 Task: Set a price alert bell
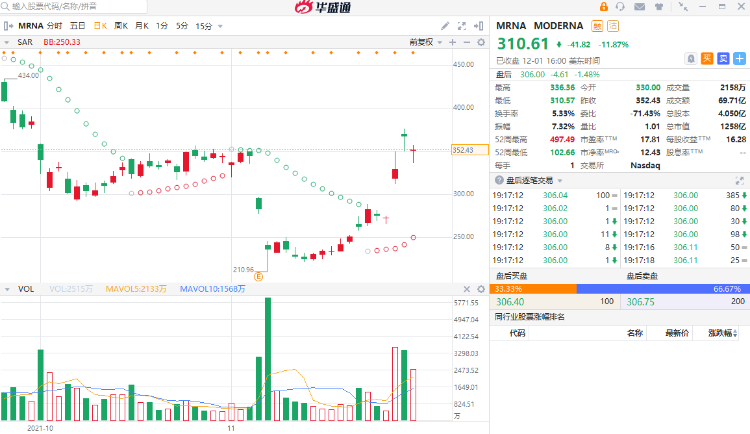click(691, 59)
